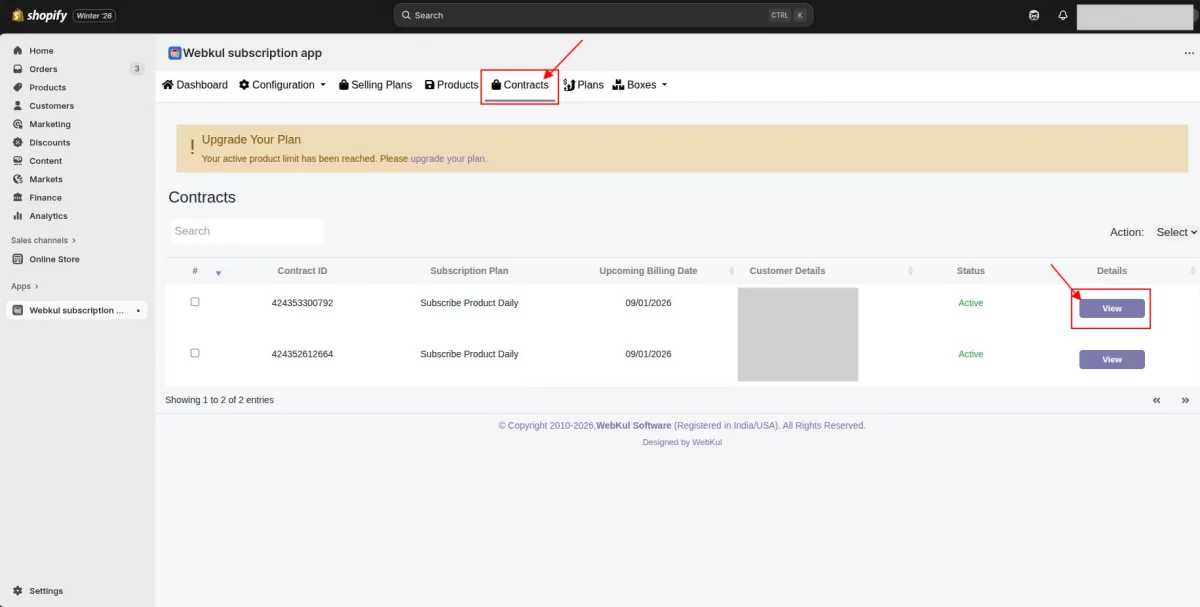The width and height of the screenshot is (1200, 607).
Task: Open the WebKul Software footer link
Action: coord(634,425)
